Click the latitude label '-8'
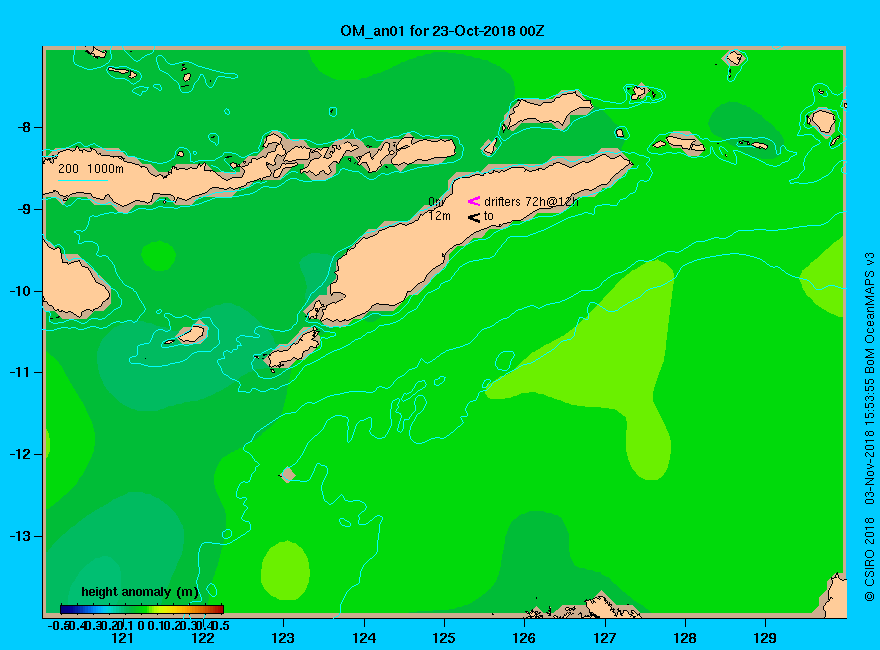The width and height of the screenshot is (880, 650). (x=24, y=127)
